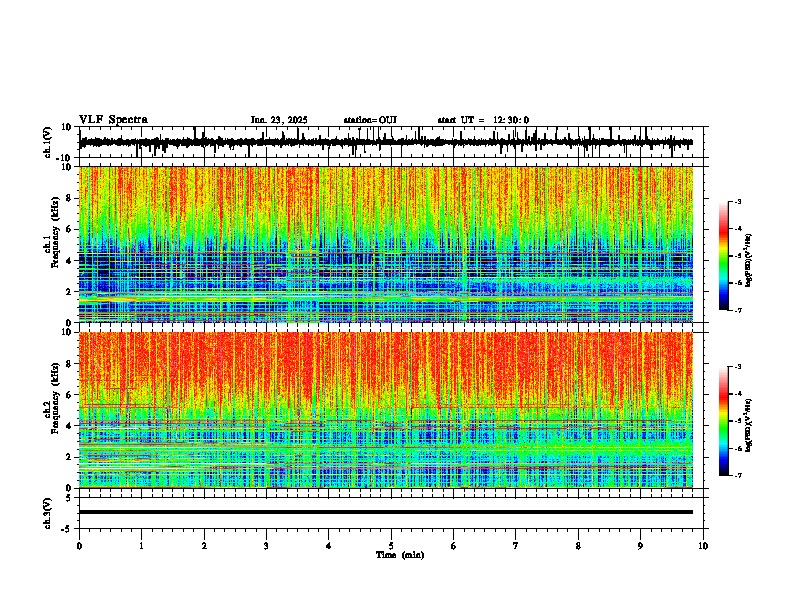Select the 'Jan. 23, 2025' date label

[x=279, y=120]
